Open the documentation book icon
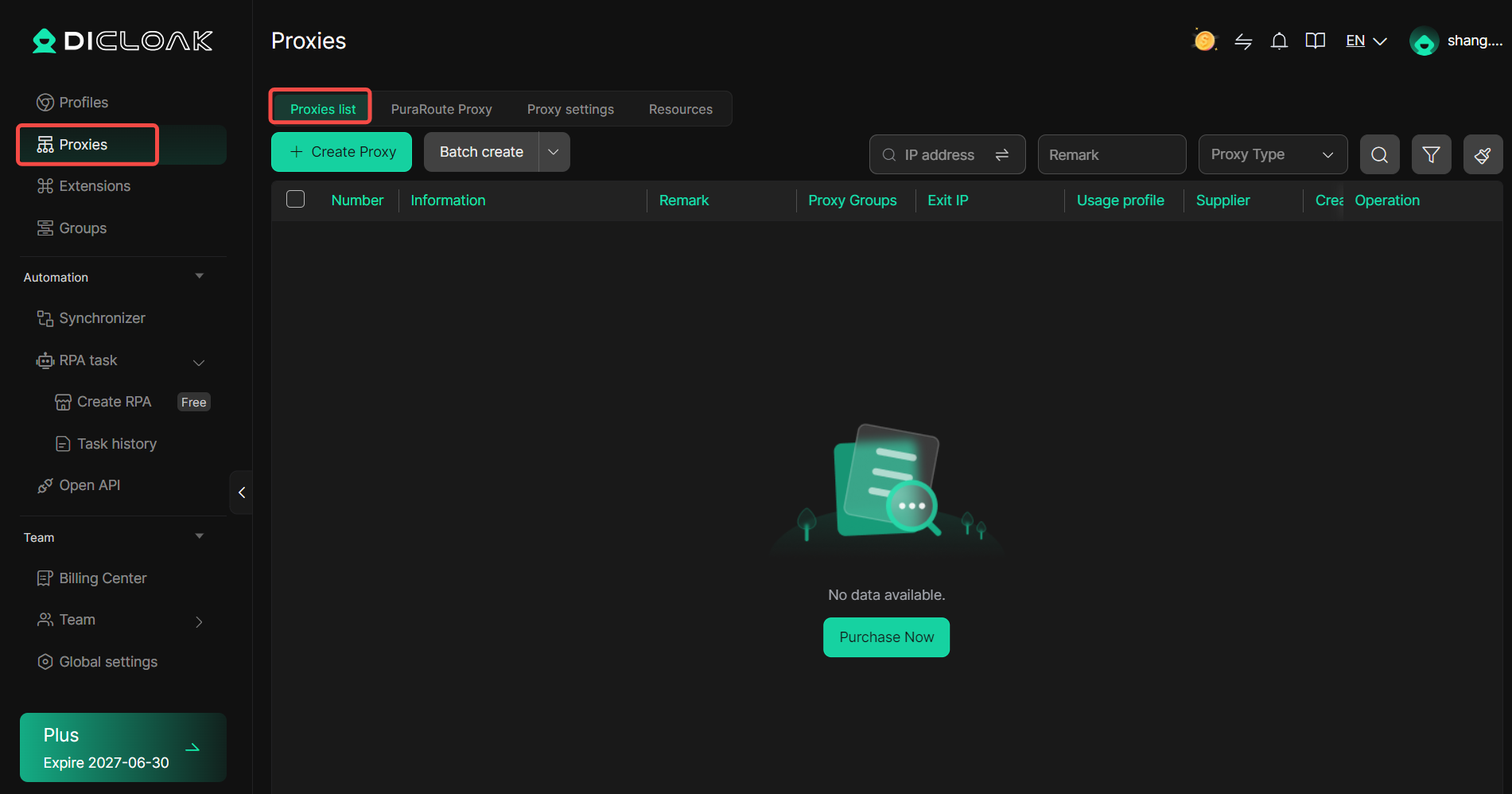This screenshot has width=1512, height=794. (1316, 41)
